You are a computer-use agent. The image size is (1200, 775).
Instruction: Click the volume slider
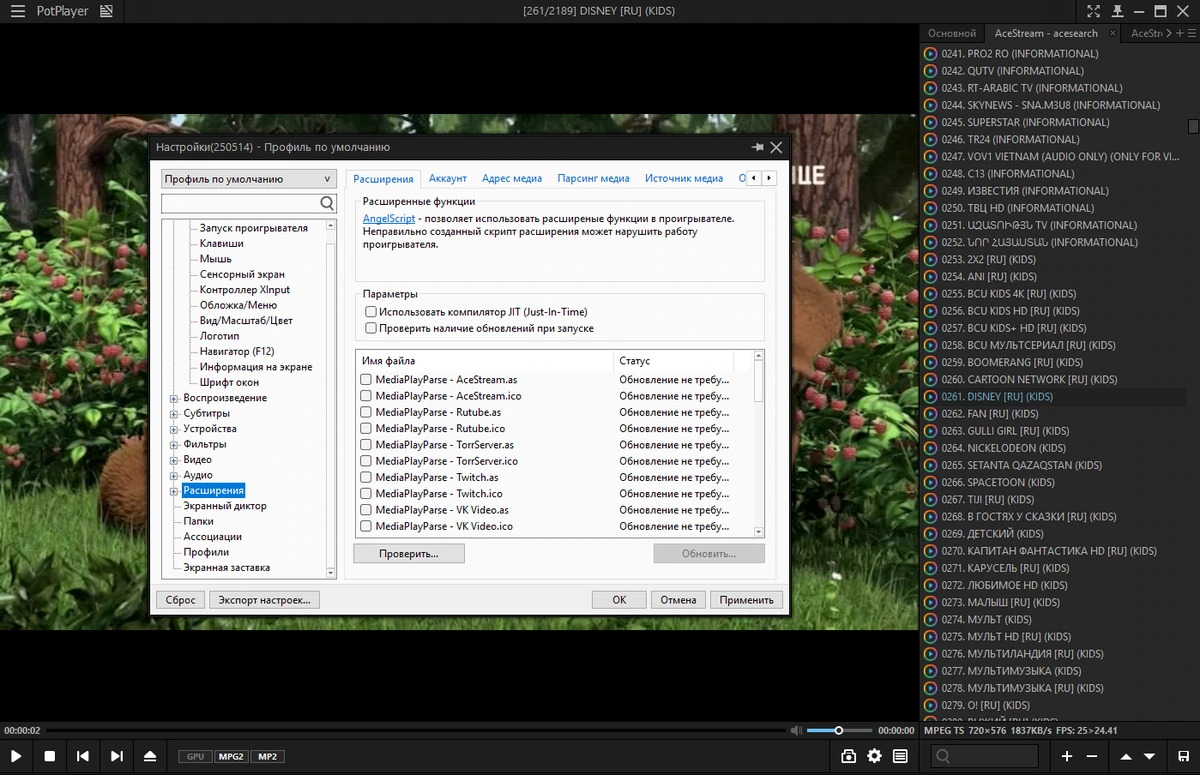(x=840, y=730)
